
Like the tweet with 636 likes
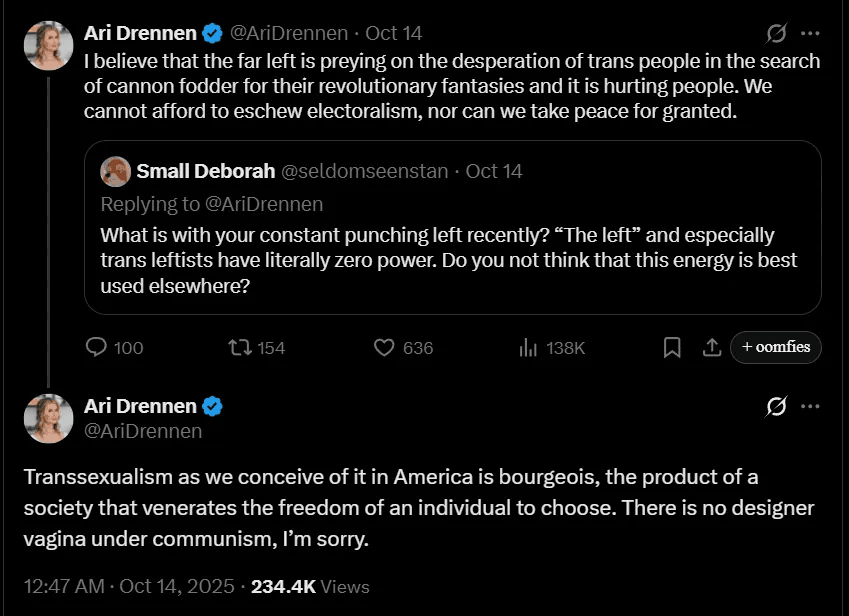click(x=386, y=347)
